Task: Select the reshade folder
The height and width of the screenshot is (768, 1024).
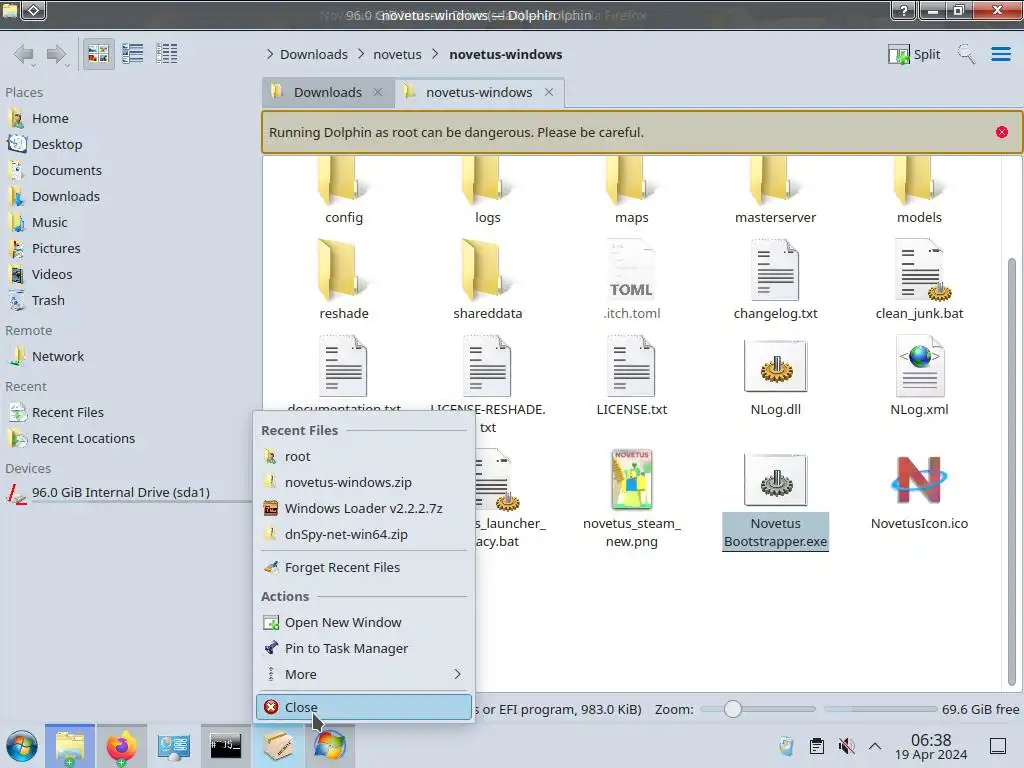Action: [344, 280]
